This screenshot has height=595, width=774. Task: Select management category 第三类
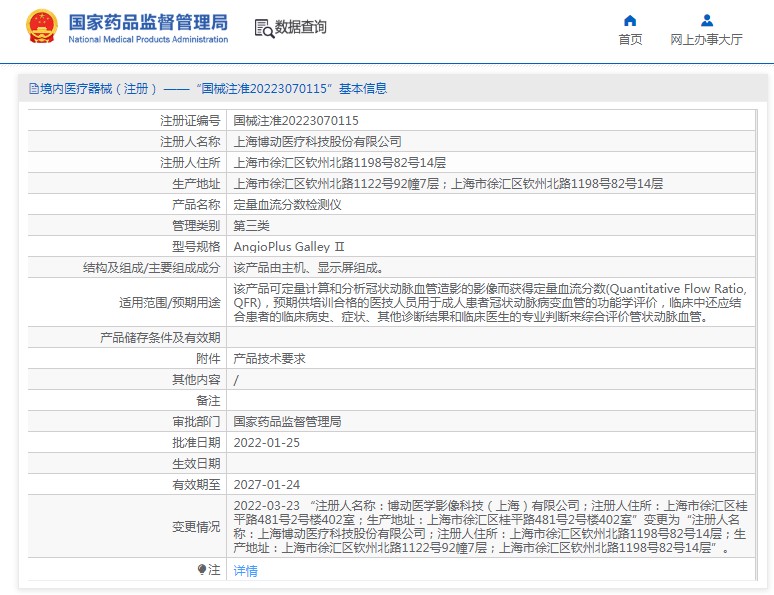pos(251,226)
